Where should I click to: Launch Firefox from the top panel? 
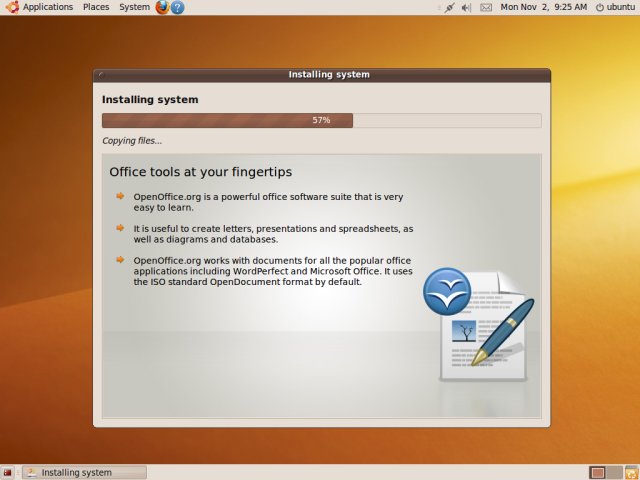pyautogui.click(x=162, y=7)
